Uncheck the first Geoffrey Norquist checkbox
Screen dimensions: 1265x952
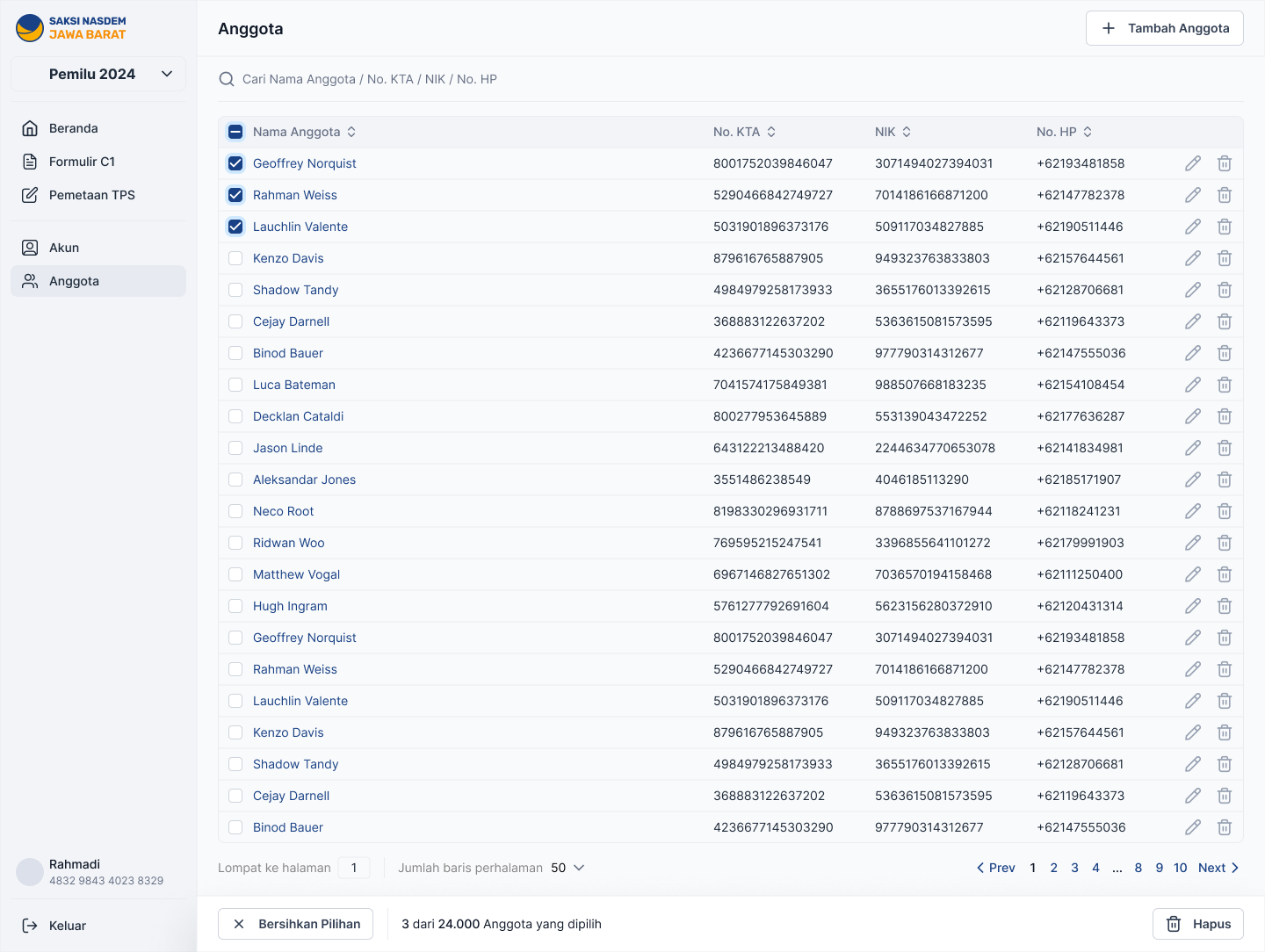coord(235,163)
